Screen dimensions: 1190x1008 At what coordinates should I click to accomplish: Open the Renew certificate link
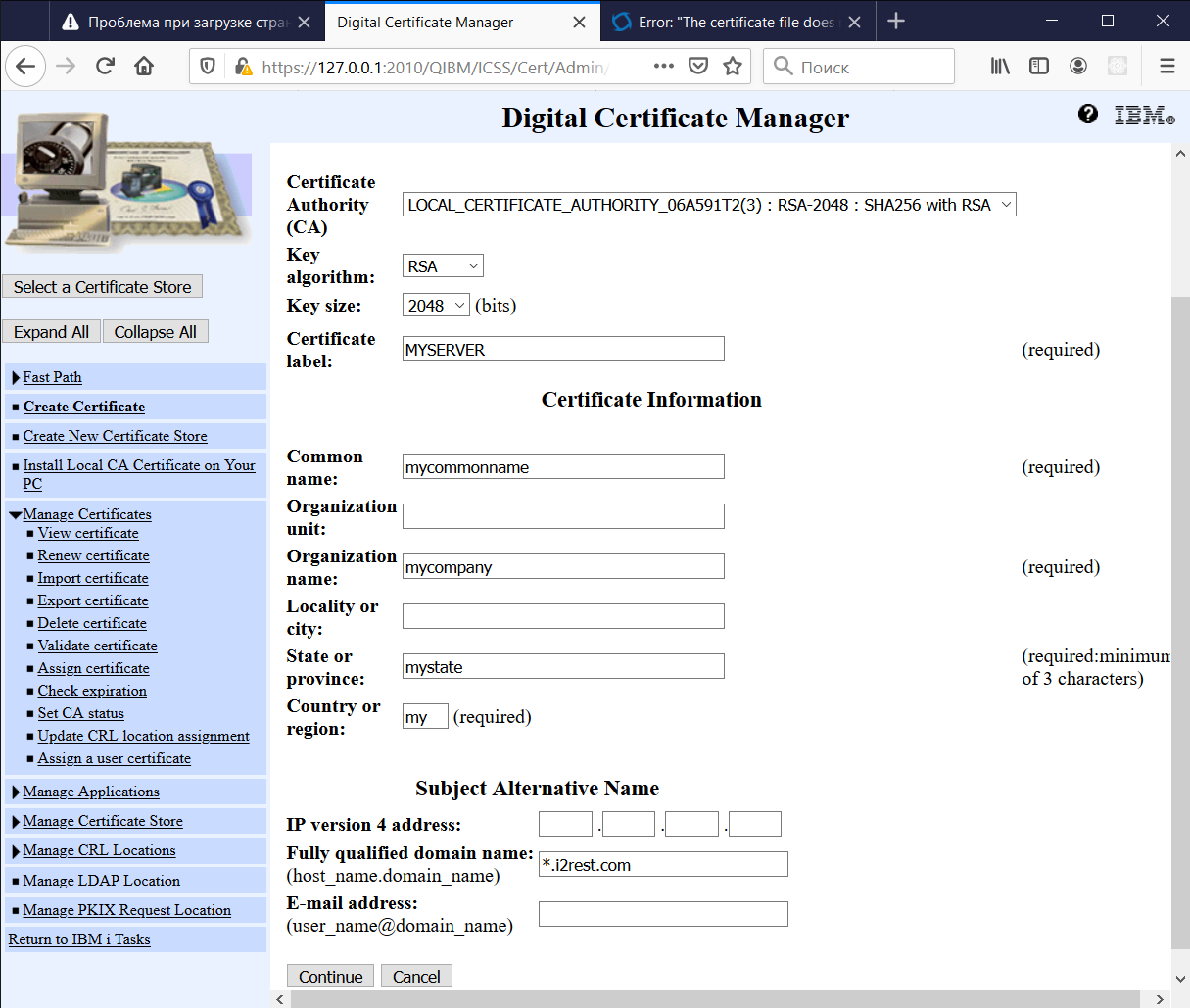[x=93, y=555]
